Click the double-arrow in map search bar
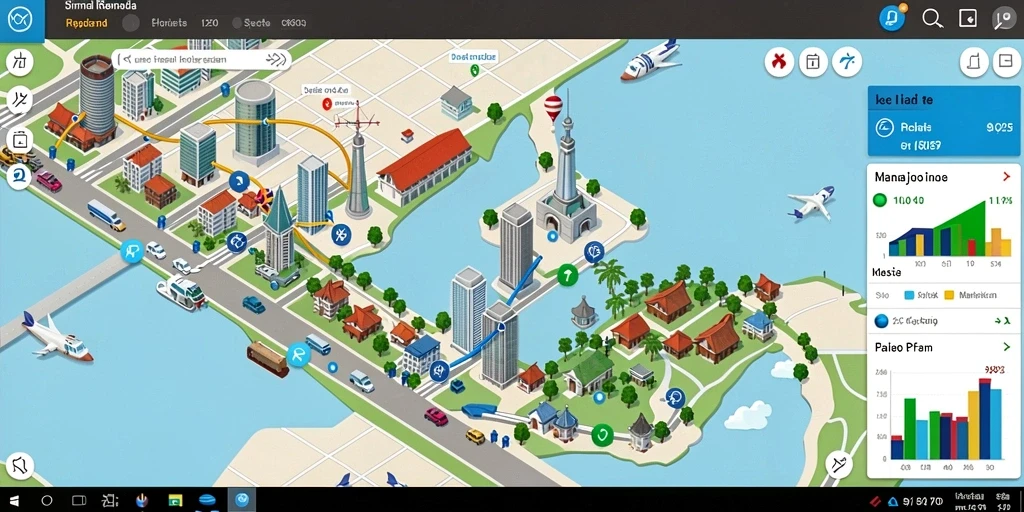1024x512 pixels. (x=277, y=59)
